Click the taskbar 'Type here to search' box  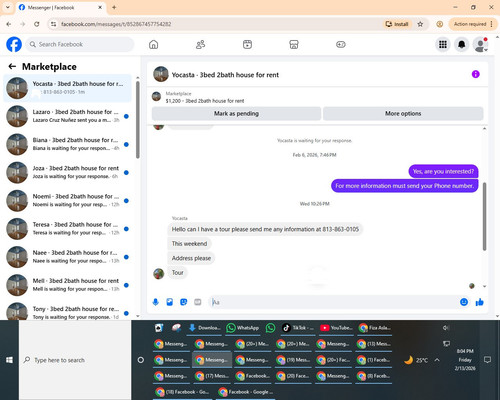pyautogui.click(x=75, y=360)
